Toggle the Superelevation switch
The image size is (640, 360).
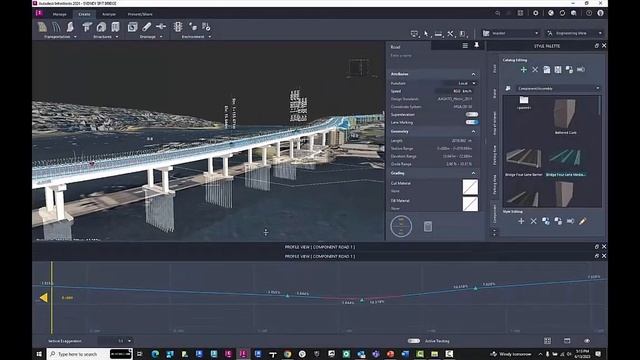pyautogui.click(x=471, y=114)
